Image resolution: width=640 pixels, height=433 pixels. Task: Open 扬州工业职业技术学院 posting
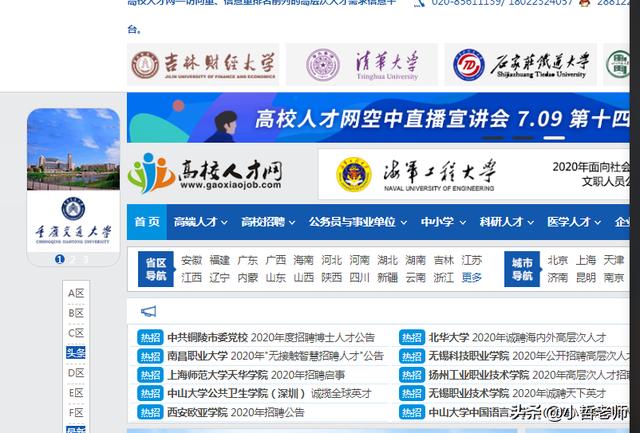pos(529,375)
